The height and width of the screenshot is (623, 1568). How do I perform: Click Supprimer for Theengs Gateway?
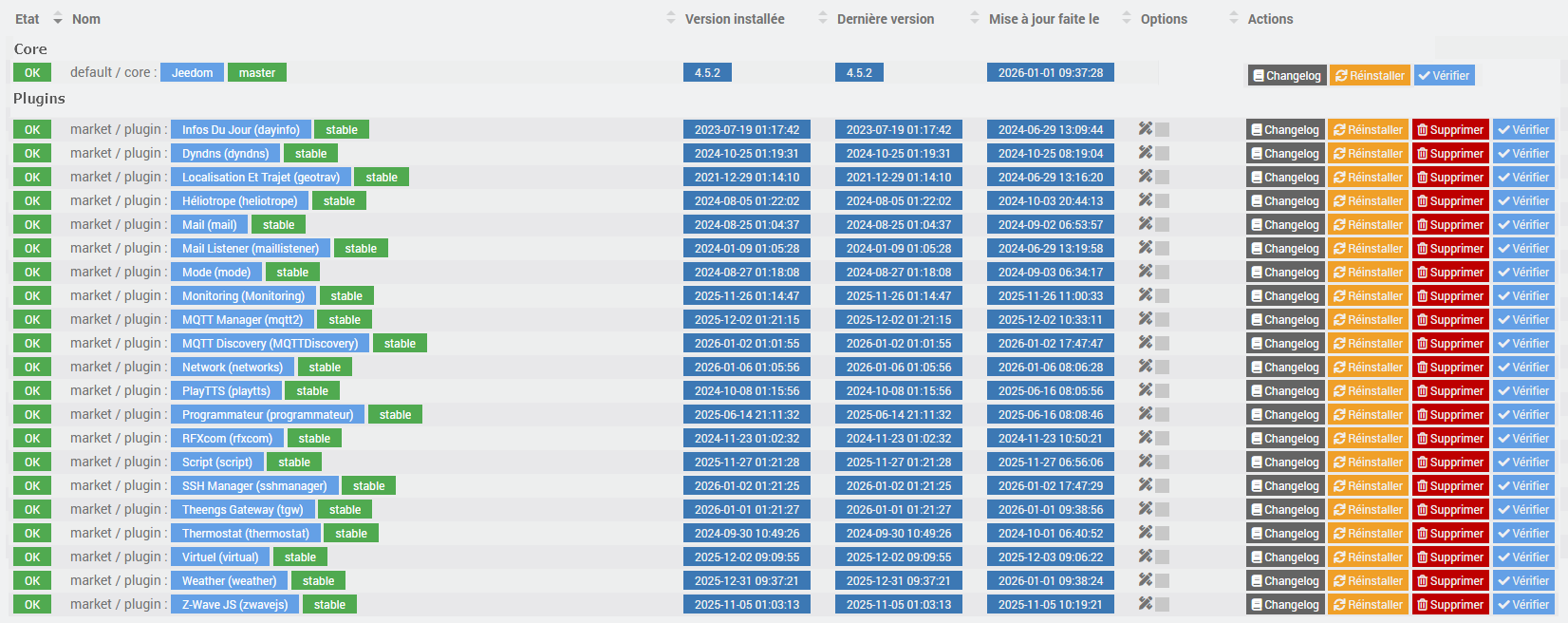pyautogui.click(x=1450, y=509)
